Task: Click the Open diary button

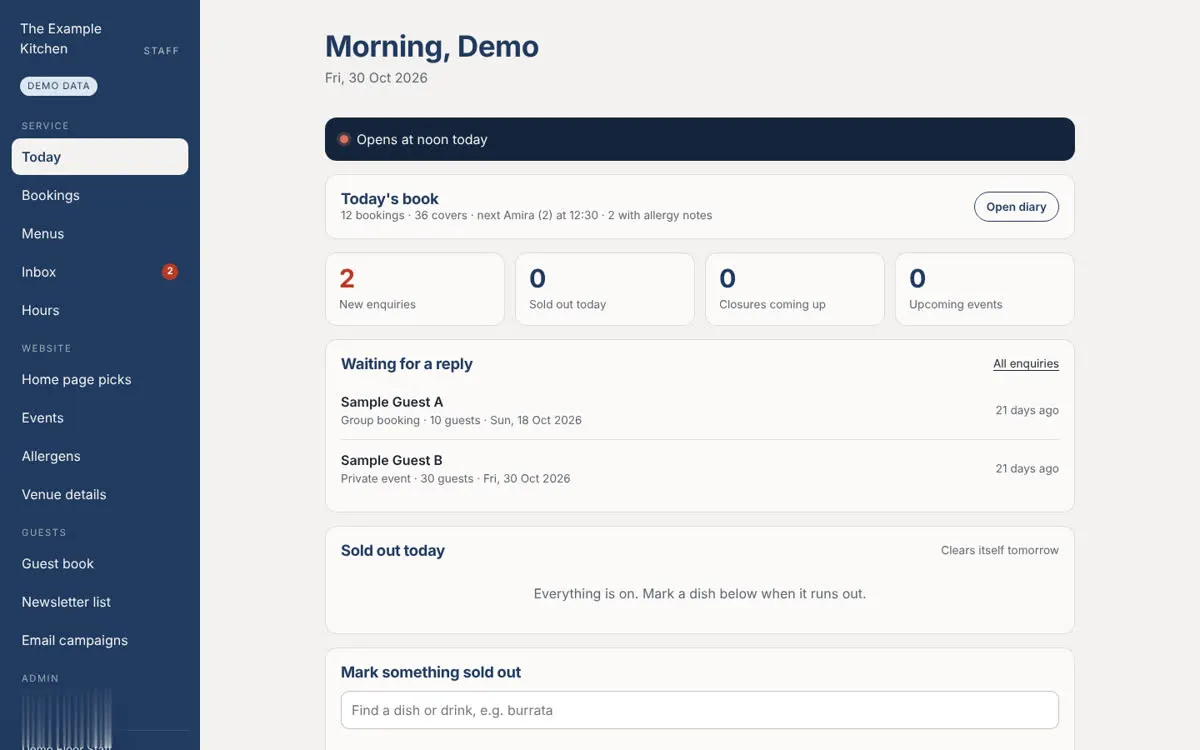Action: tap(1016, 207)
